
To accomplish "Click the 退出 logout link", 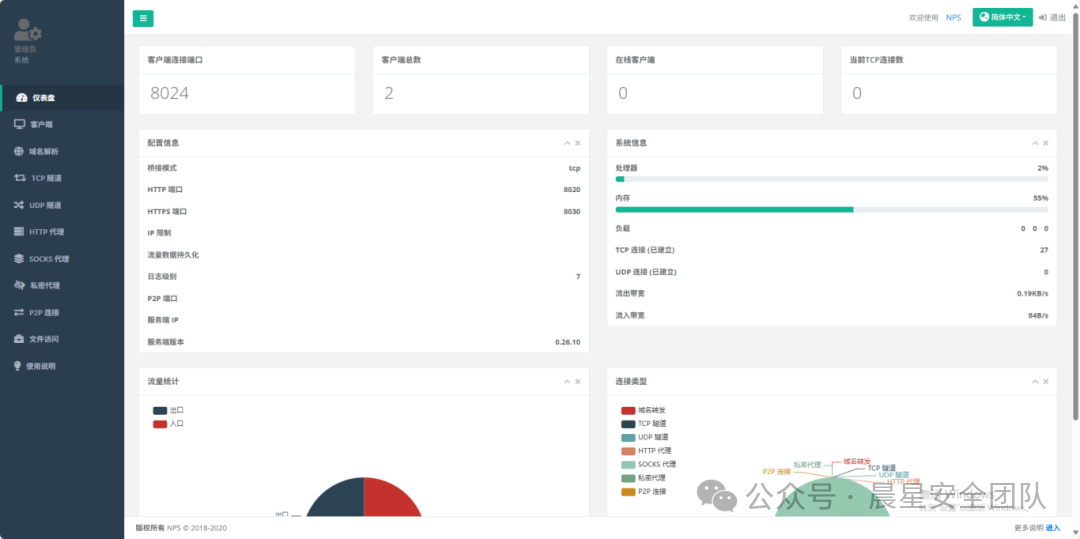I will (1052, 17).
